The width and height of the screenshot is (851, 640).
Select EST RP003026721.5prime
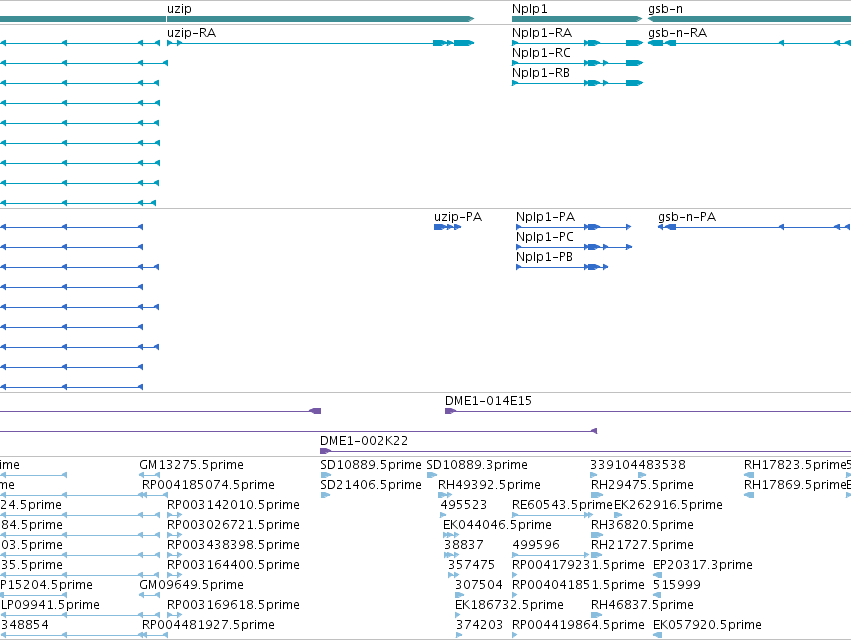click(233, 525)
